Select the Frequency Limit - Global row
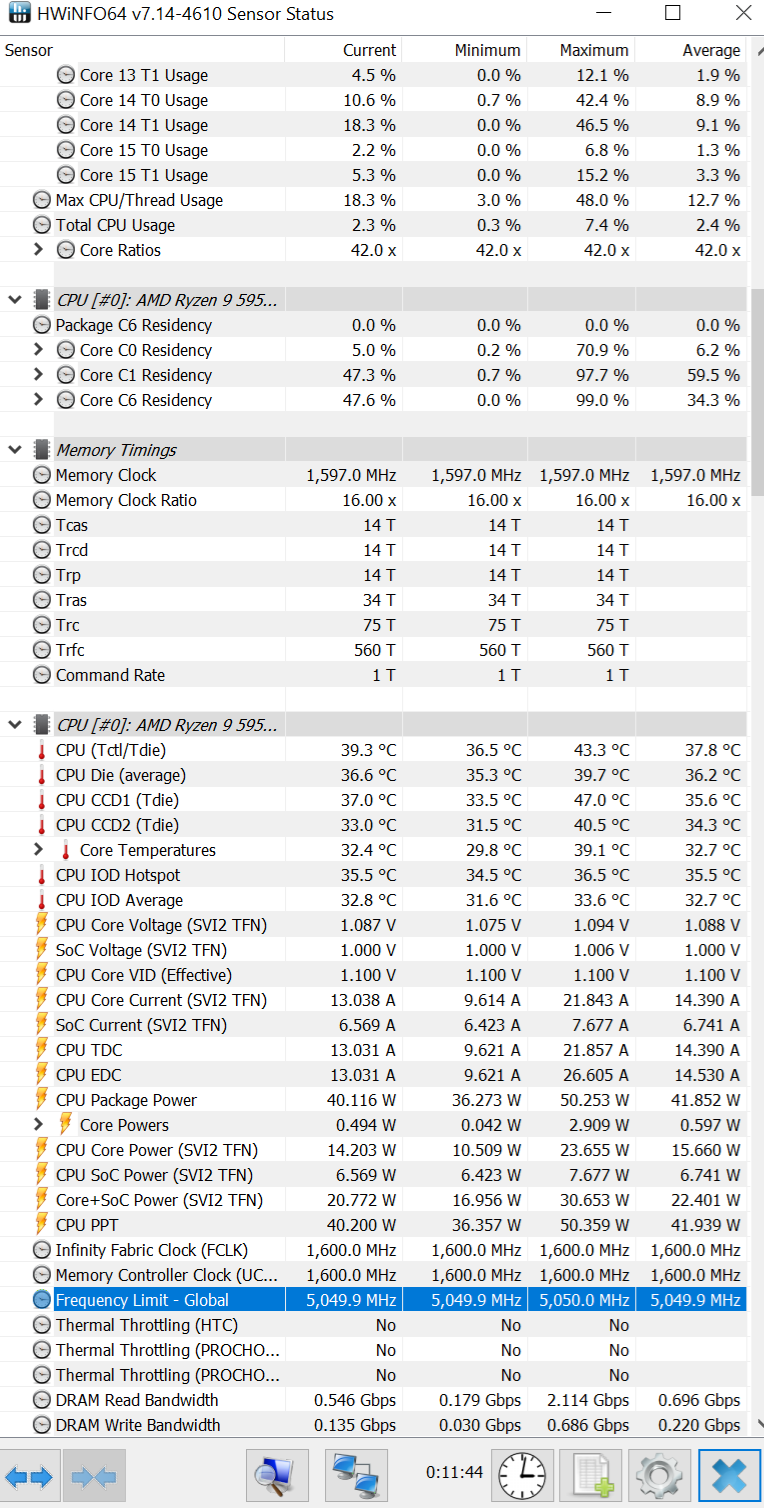Screen dimensions: 764x1508 point(373,1300)
